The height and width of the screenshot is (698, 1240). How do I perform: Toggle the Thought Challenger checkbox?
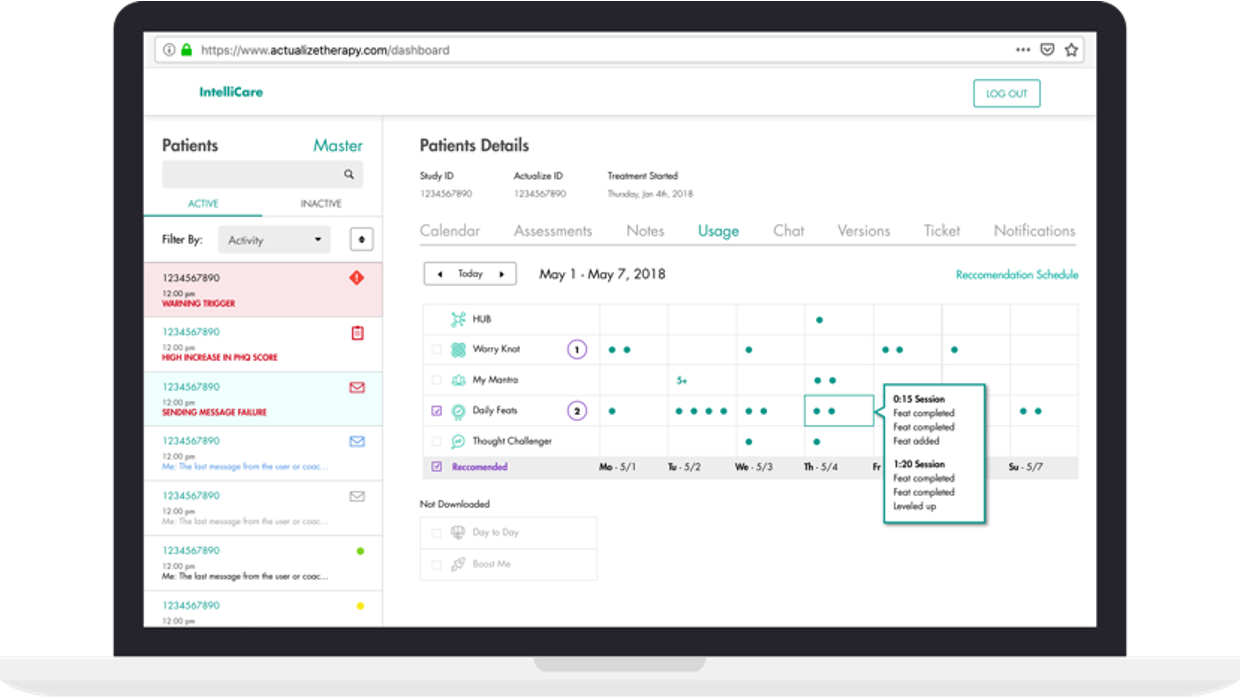coord(436,441)
